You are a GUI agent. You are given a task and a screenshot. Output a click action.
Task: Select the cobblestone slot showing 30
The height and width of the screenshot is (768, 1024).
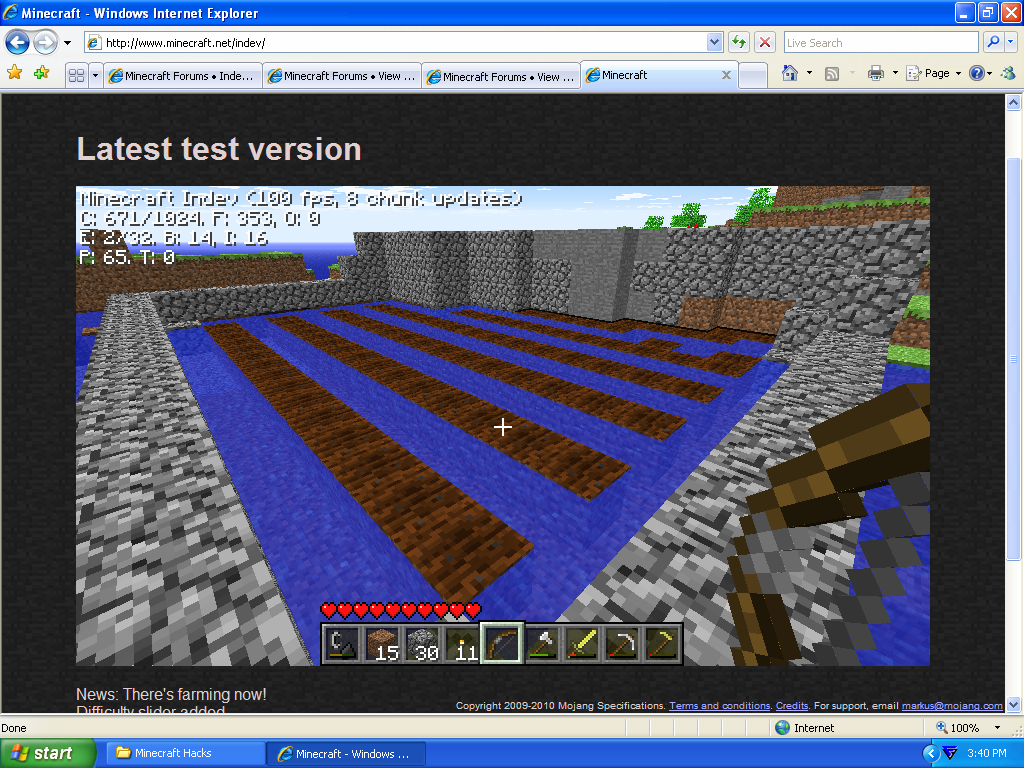[x=422, y=644]
